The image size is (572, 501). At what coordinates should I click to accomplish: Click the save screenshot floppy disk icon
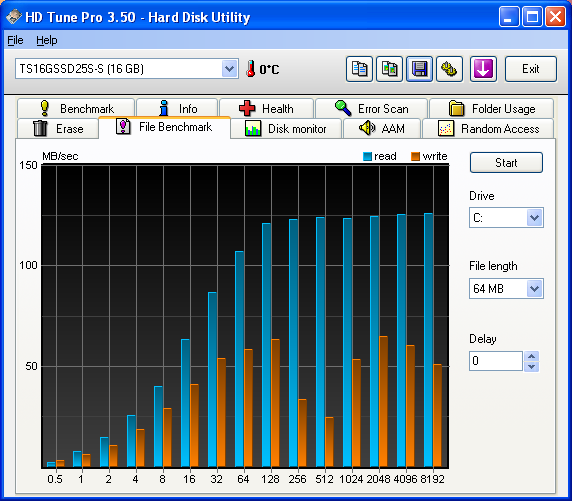pyautogui.click(x=420, y=69)
